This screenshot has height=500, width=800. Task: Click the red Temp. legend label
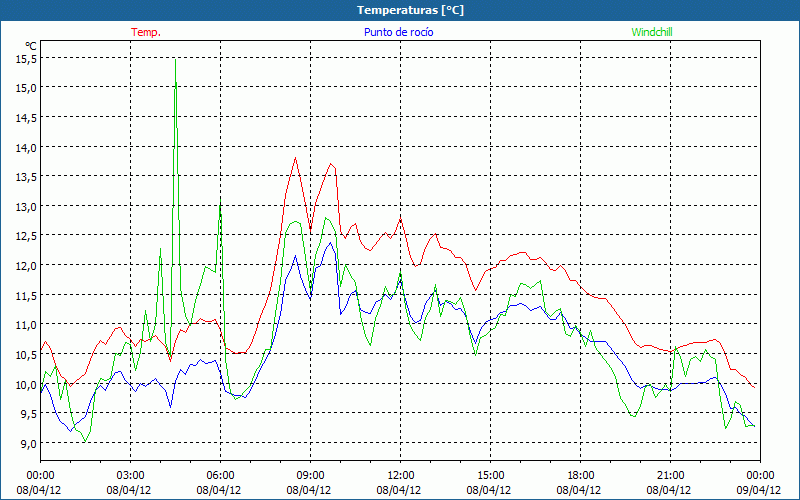[x=146, y=32]
